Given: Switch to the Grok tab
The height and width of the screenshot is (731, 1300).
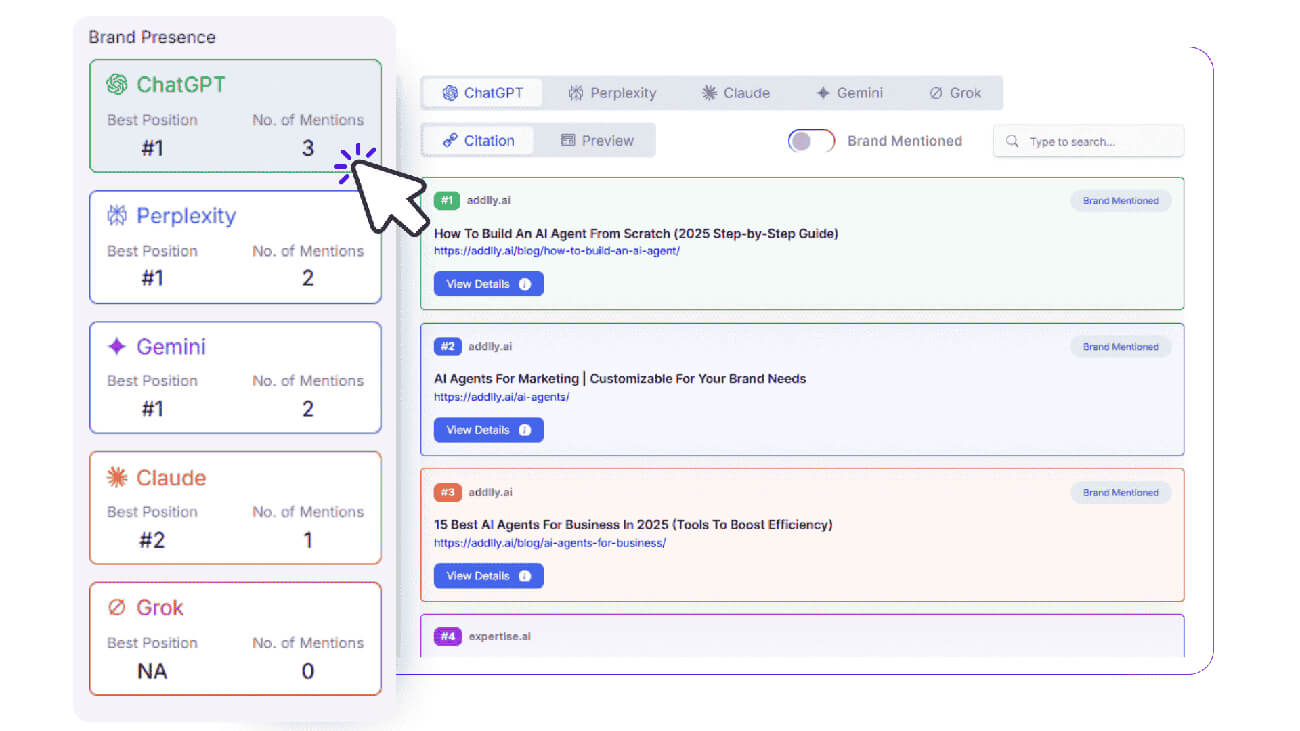Looking at the screenshot, I should pyautogui.click(x=955, y=93).
